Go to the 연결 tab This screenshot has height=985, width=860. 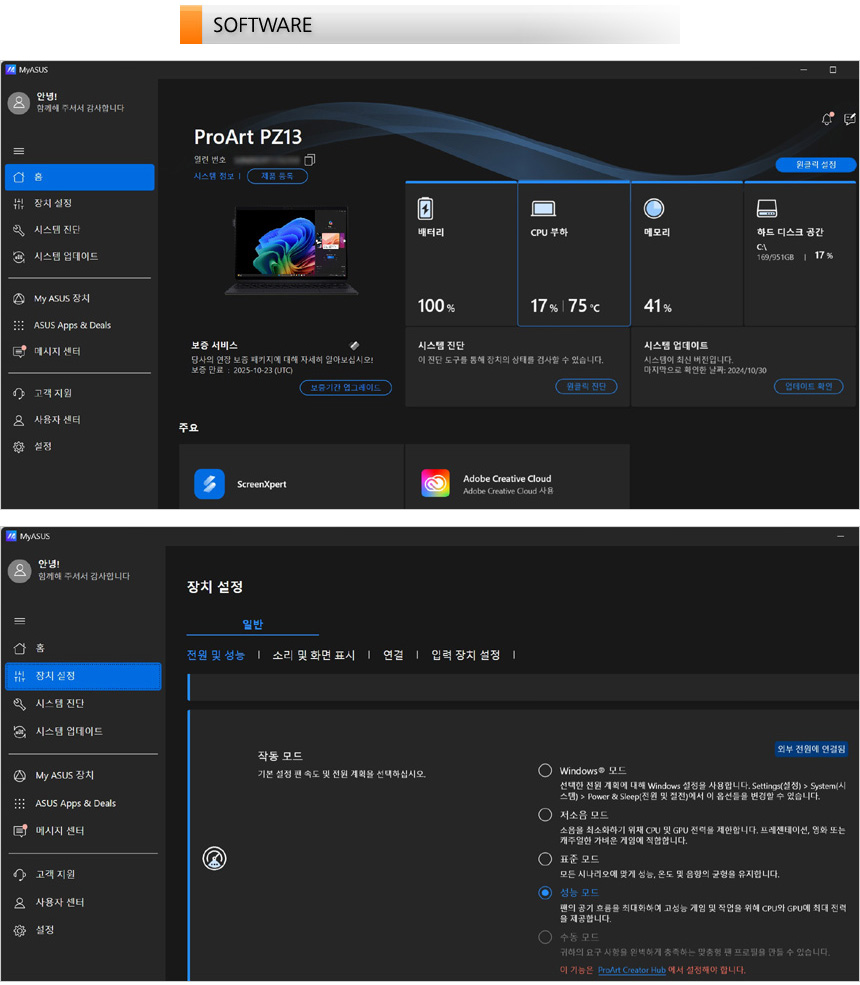[x=393, y=655]
